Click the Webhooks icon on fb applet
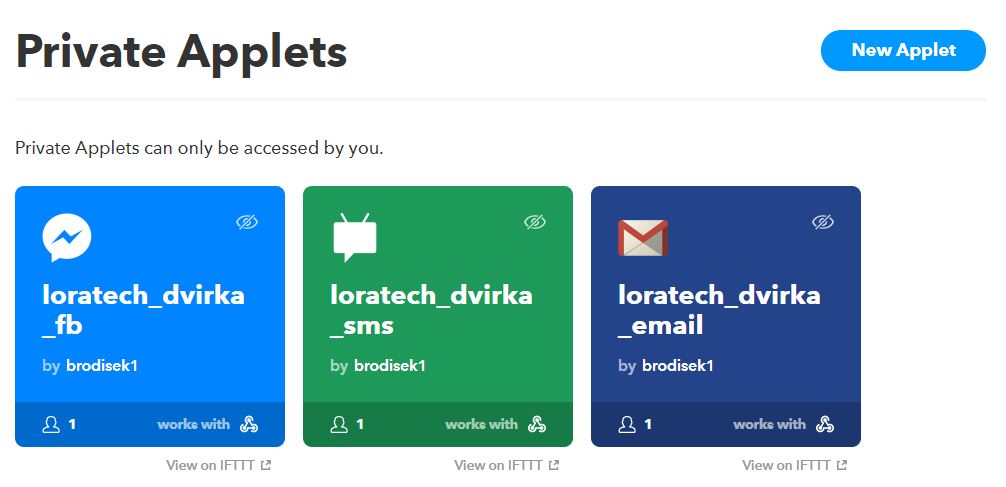The width and height of the screenshot is (1006, 487). [249, 424]
